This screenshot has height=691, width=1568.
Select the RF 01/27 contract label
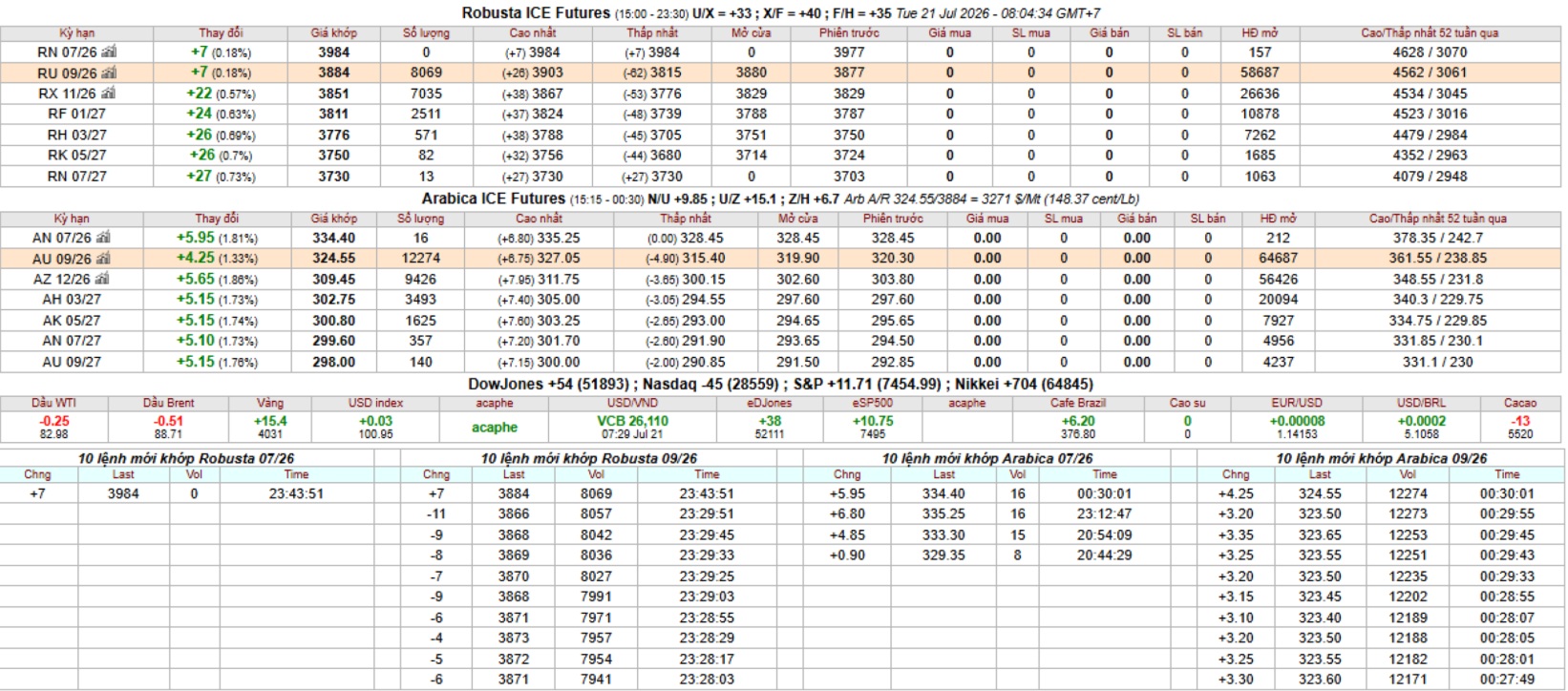(77, 114)
